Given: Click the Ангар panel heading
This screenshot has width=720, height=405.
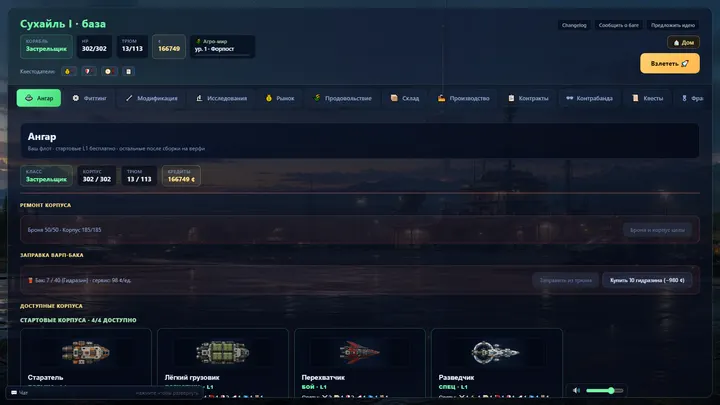Looking at the screenshot, I should (42, 137).
